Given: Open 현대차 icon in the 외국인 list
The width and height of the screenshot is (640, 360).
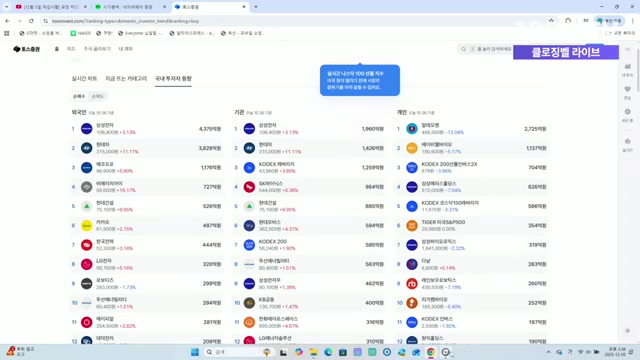Looking at the screenshot, I should [x=87, y=148].
